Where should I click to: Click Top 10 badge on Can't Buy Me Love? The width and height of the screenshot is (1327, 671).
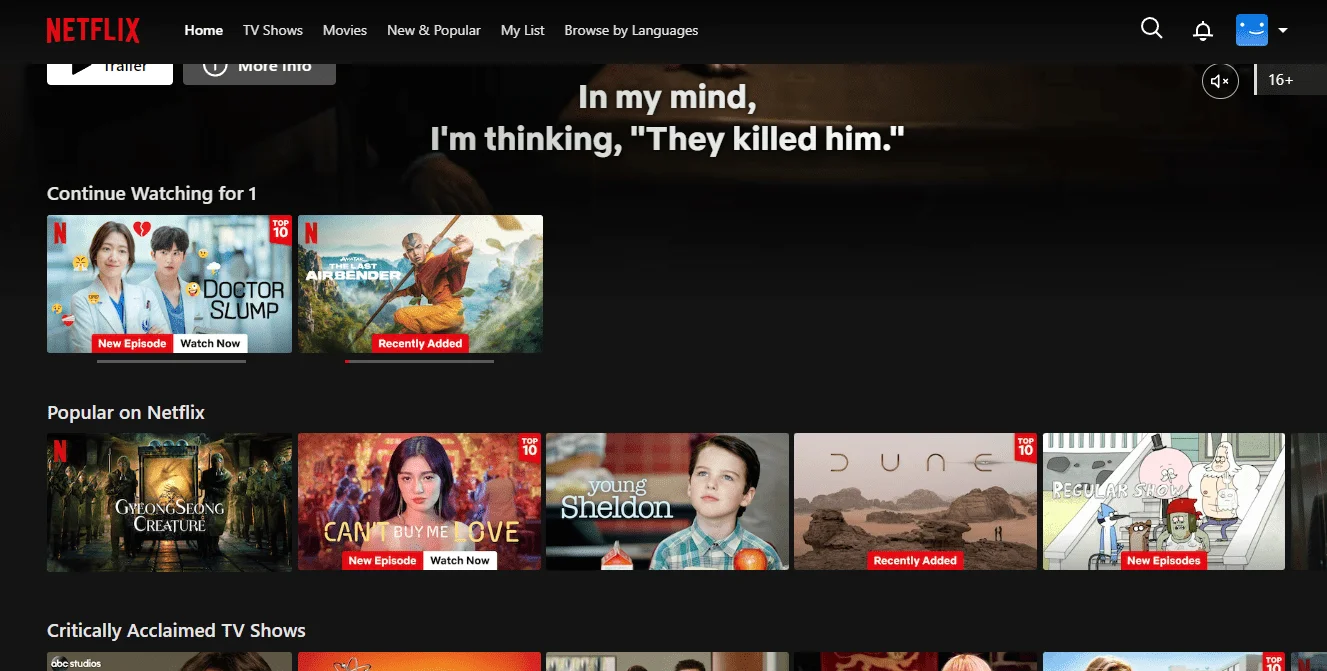click(x=530, y=447)
